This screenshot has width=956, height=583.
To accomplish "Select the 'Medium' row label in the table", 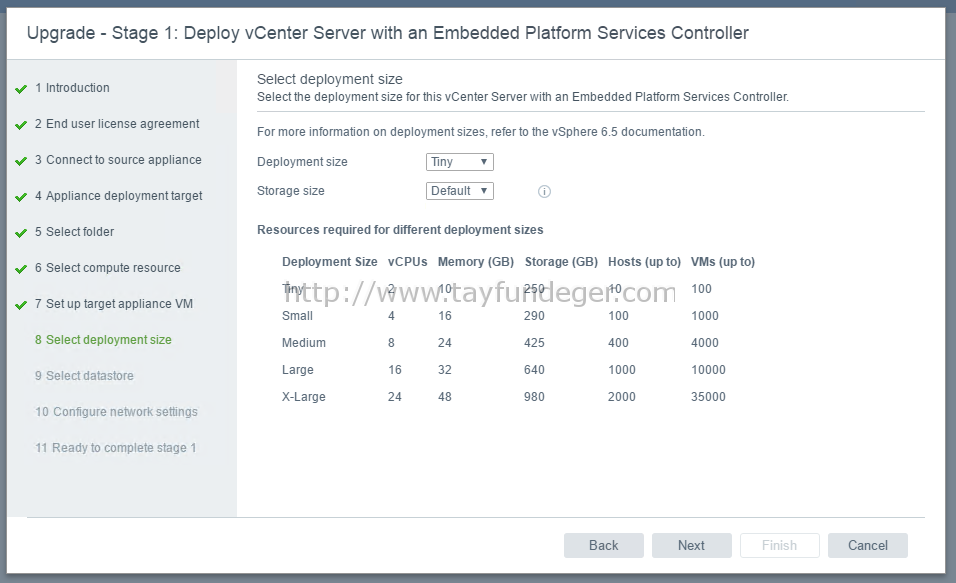I will [x=304, y=343].
